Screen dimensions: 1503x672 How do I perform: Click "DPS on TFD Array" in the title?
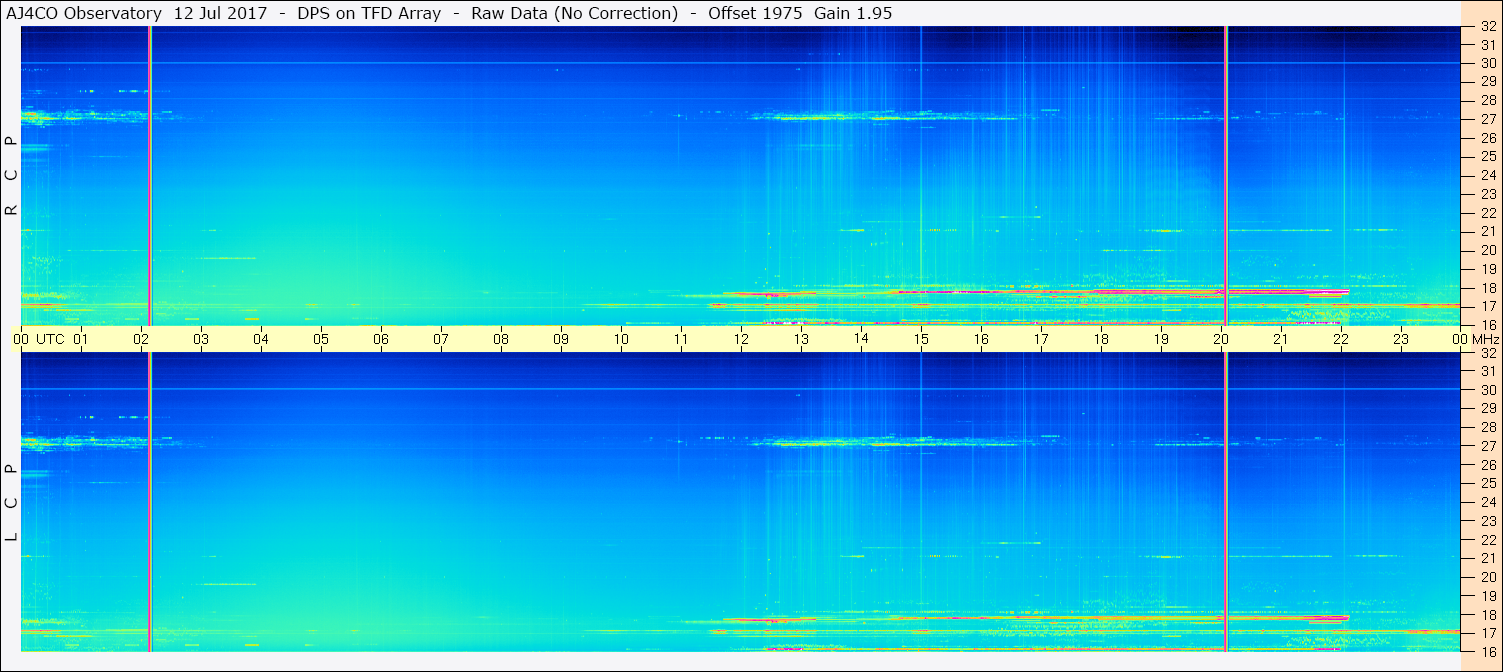point(369,14)
